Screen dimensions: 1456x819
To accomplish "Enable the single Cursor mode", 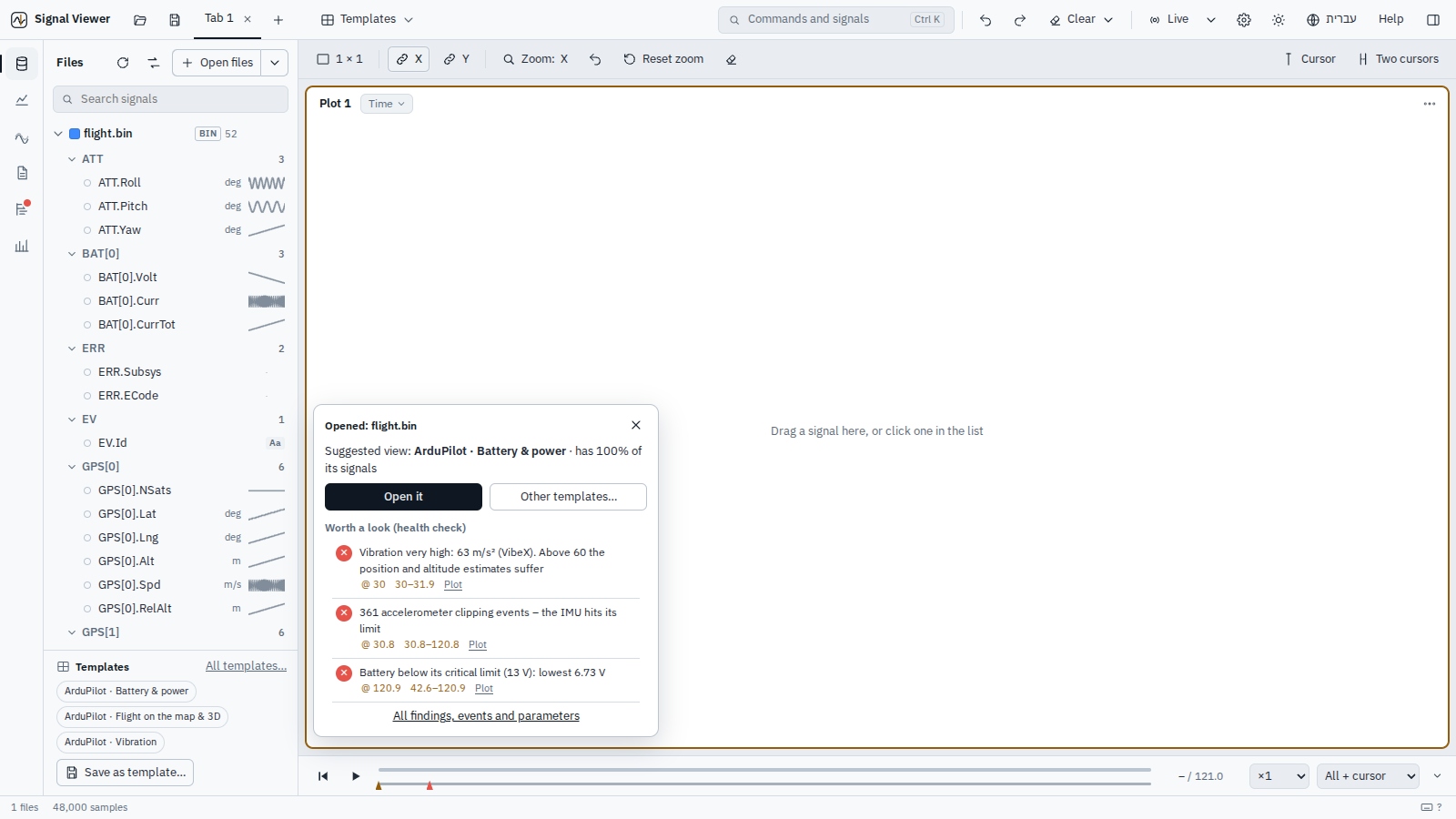I will pos(1309,59).
